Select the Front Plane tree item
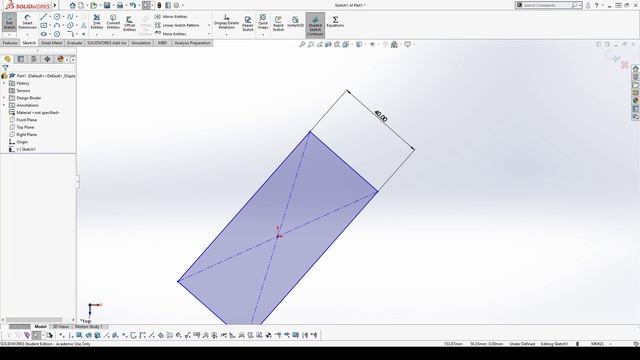 [x=23, y=120]
